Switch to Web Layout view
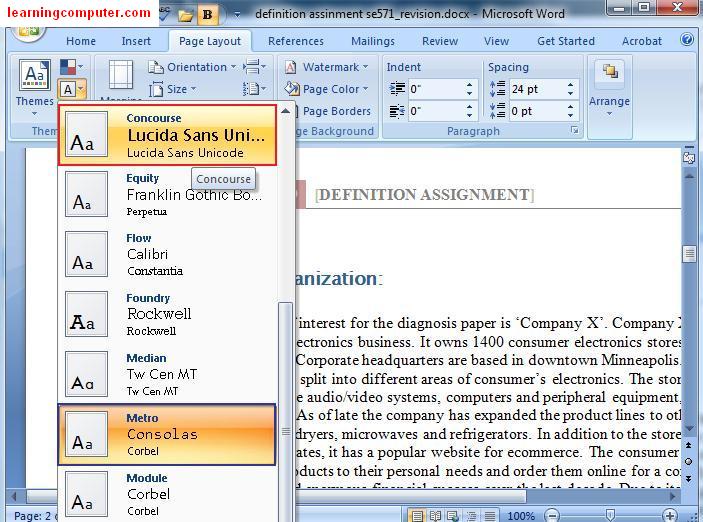This screenshot has width=703, height=522. tap(453, 516)
